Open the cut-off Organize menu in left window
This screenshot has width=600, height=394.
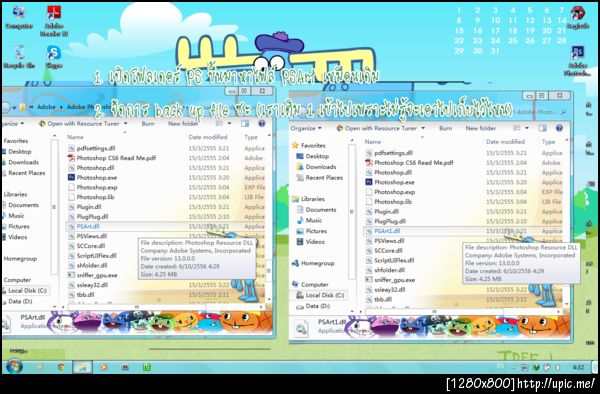click(x=13, y=124)
